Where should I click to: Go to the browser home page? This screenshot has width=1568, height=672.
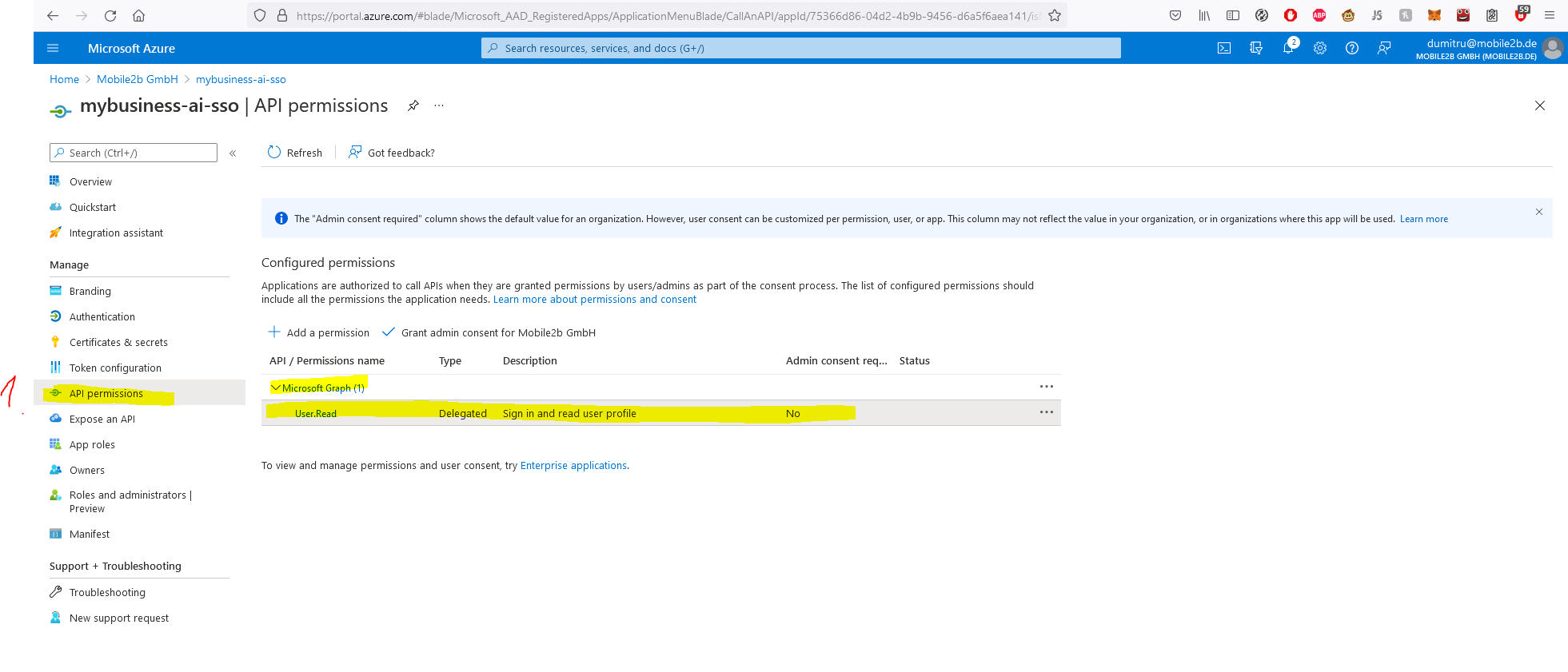[139, 15]
